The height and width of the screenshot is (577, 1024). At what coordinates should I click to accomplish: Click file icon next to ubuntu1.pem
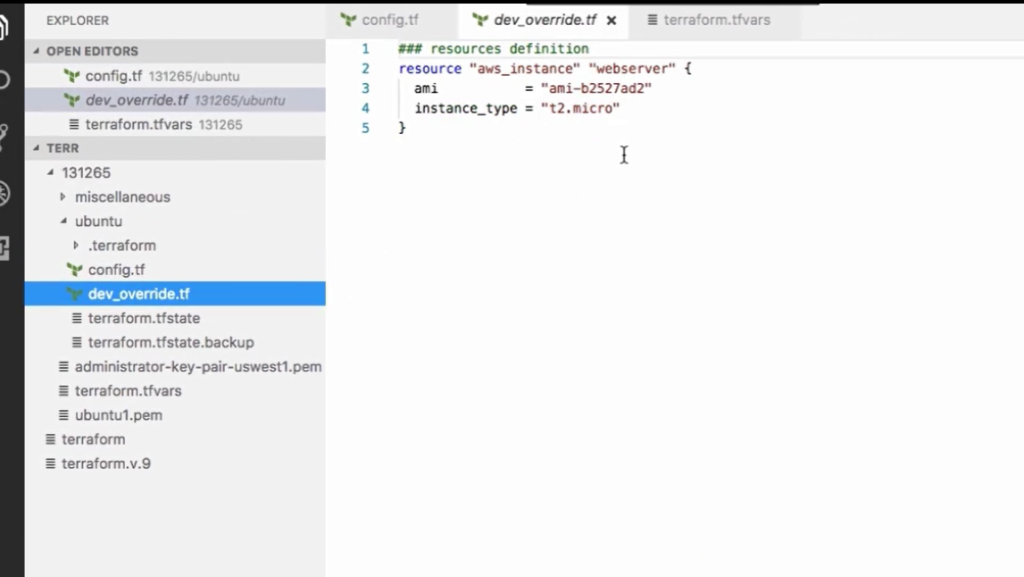(x=63, y=414)
